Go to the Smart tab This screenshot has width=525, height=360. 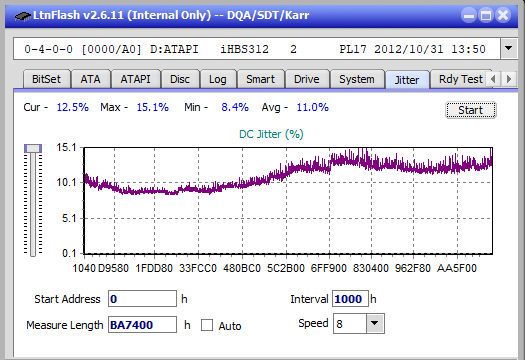click(x=260, y=79)
